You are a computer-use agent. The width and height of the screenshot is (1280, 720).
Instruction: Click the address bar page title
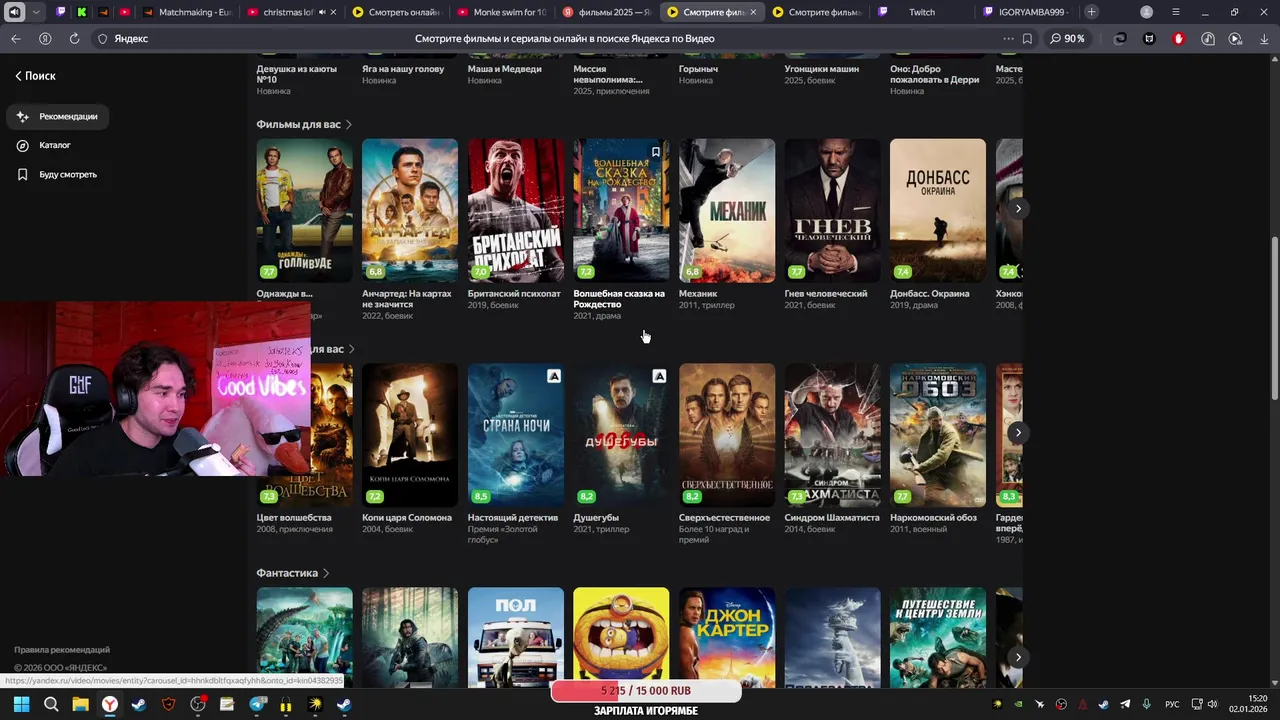point(564,38)
